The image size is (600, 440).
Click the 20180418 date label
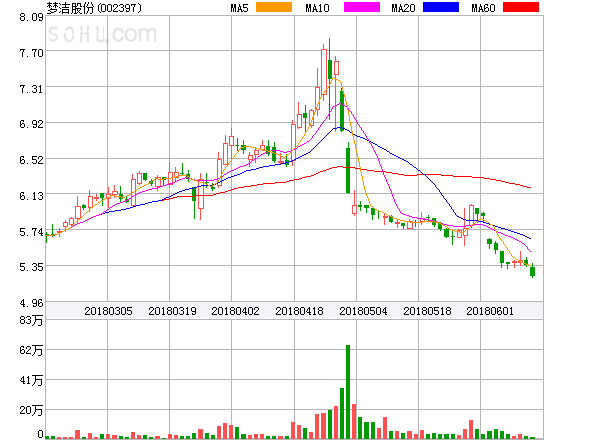pyautogui.click(x=299, y=311)
